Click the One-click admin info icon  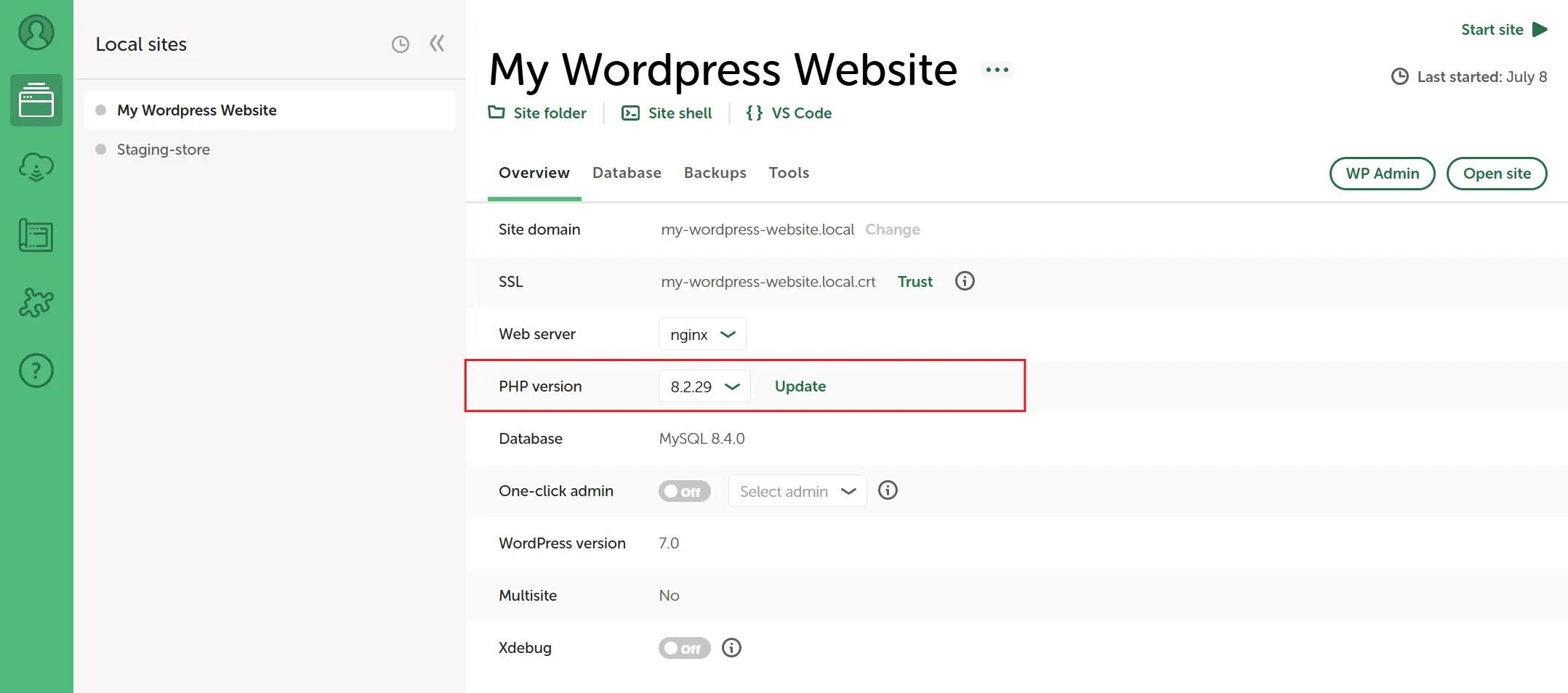[x=888, y=490]
